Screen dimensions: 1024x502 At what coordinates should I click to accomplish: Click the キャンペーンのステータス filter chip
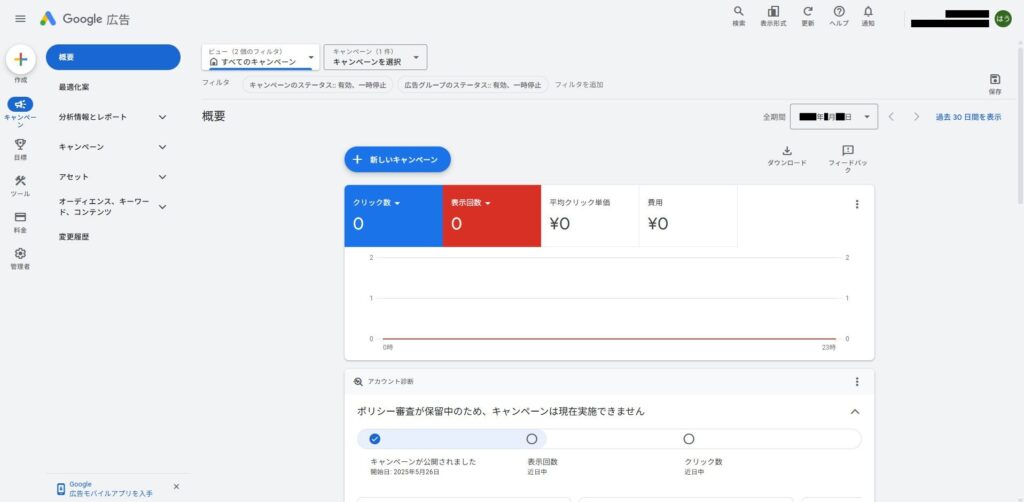tap(317, 85)
